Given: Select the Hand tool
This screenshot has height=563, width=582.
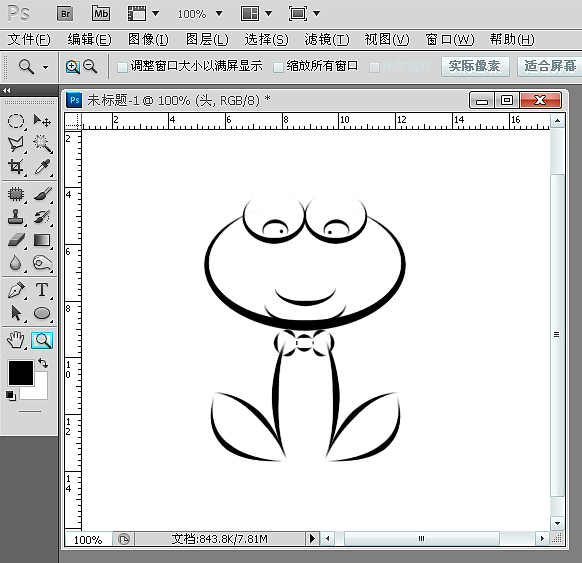Looking at the screenshot, I should click(16, 340).
